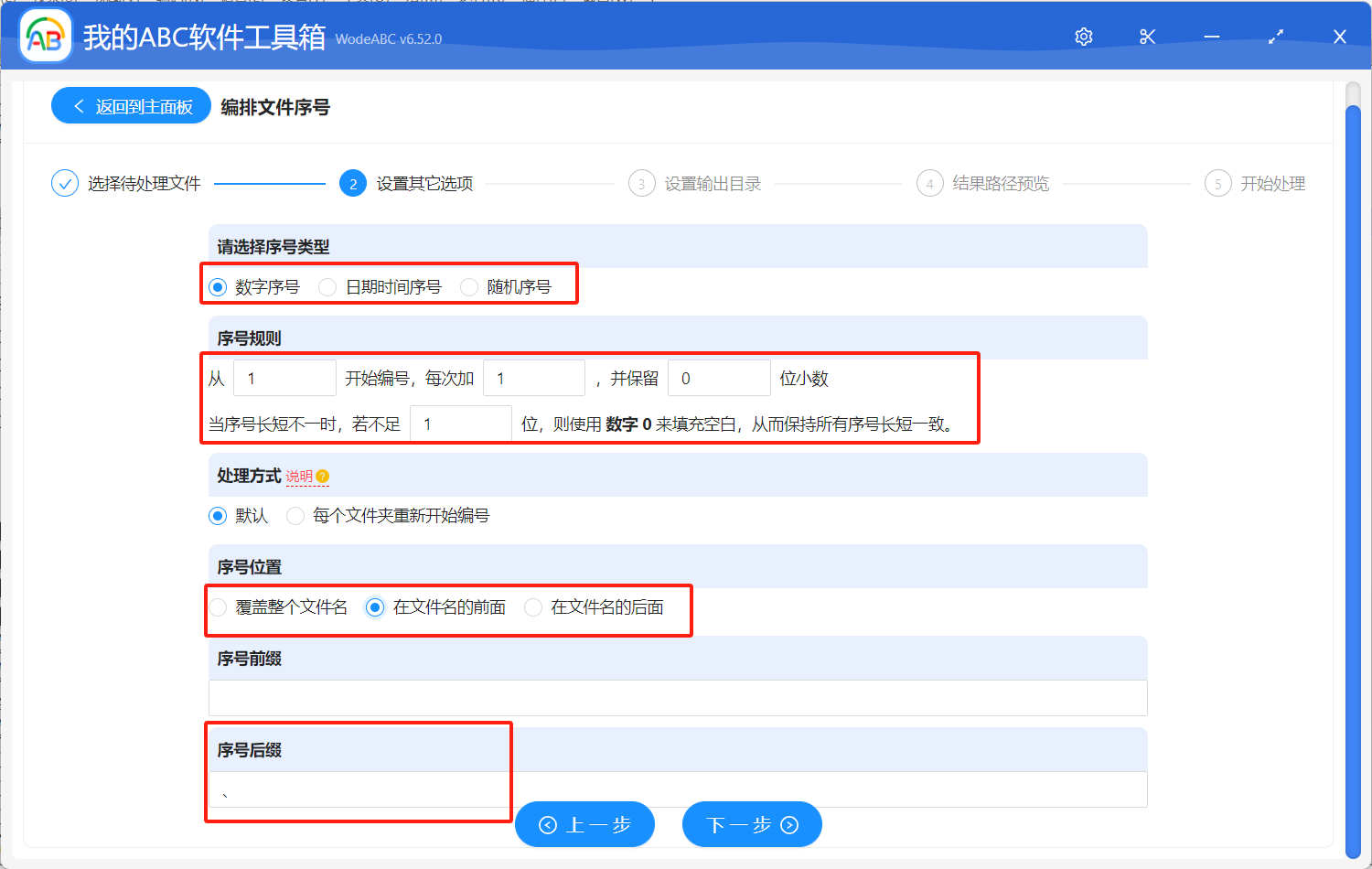Select the 随机序号 sequence type
1372x869 pixels.
(x=469, y=286)
